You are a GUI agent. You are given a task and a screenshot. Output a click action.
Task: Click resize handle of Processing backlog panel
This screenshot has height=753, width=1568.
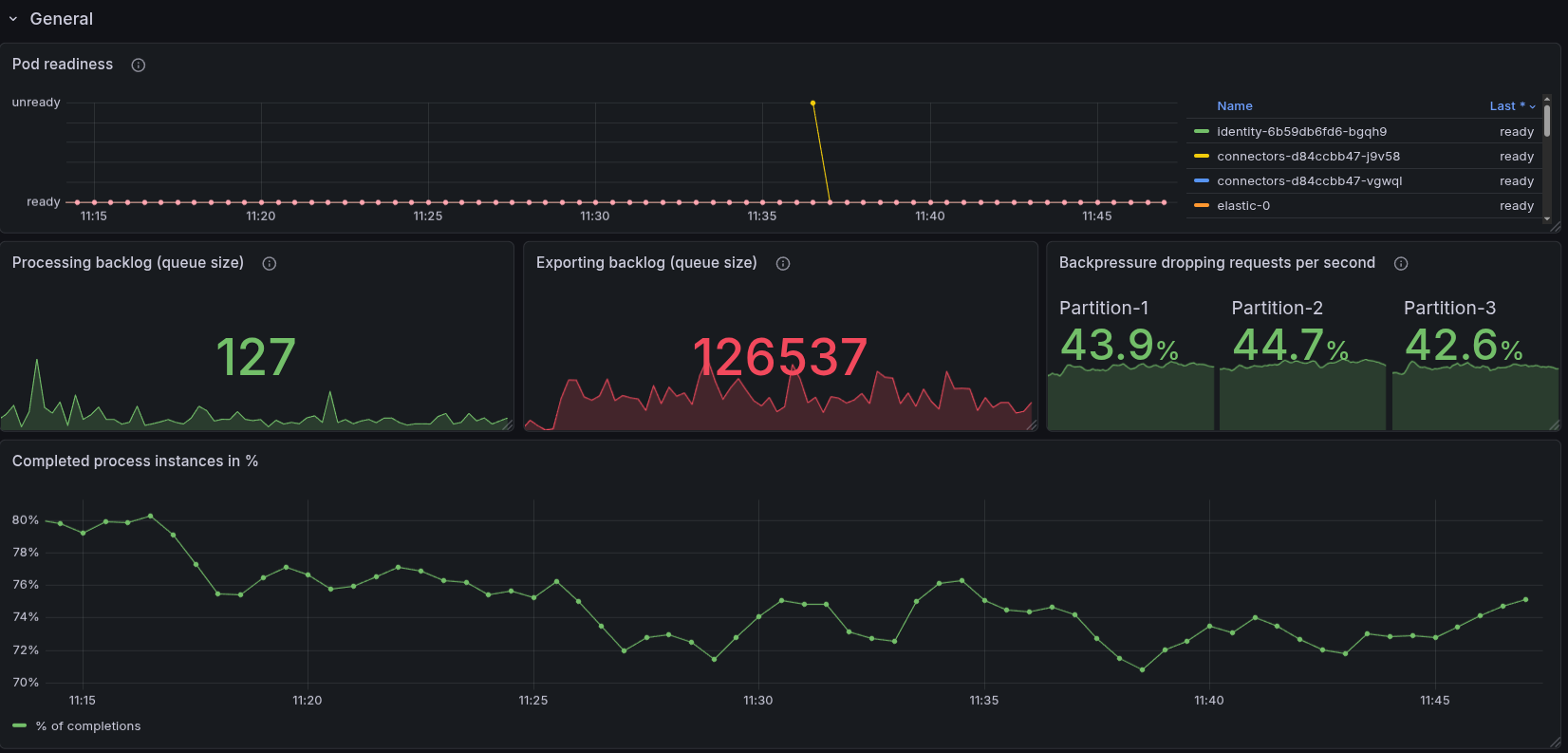[508, 425]
